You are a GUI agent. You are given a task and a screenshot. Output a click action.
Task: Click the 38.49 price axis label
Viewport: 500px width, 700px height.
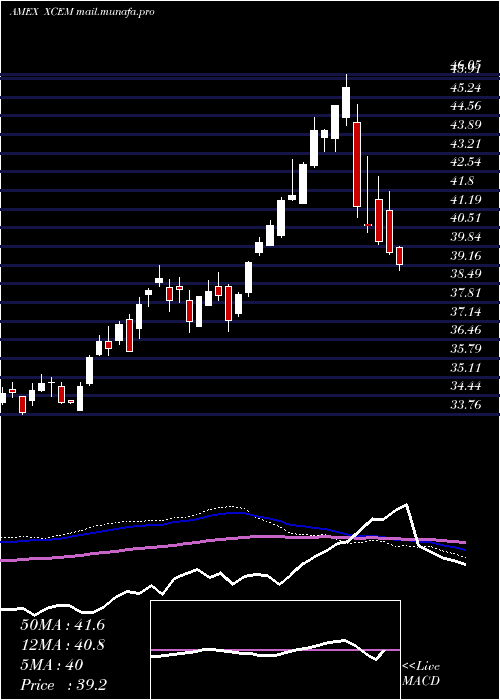coord(466,274)
